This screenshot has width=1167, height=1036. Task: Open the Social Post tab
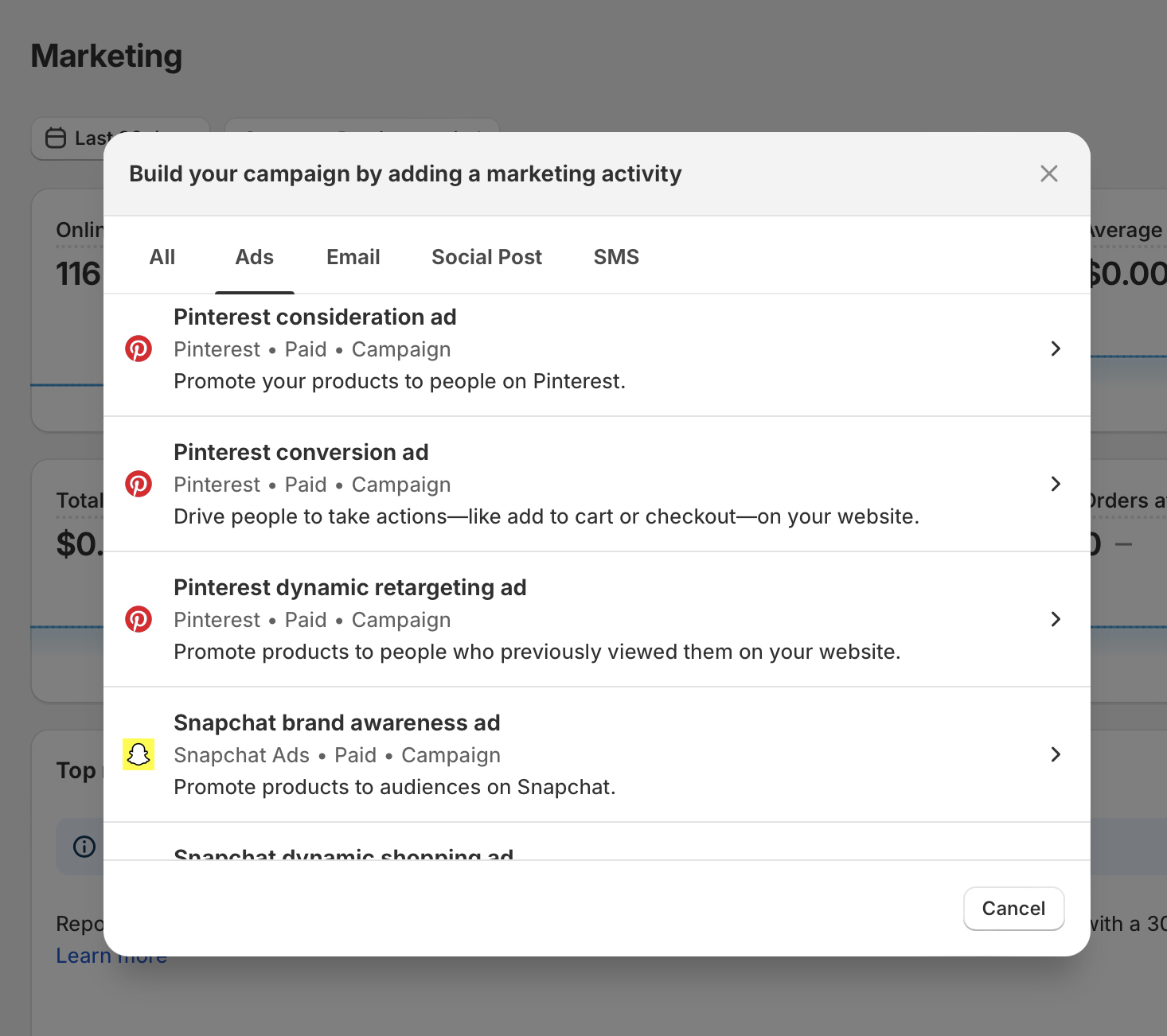click(487, 257)
